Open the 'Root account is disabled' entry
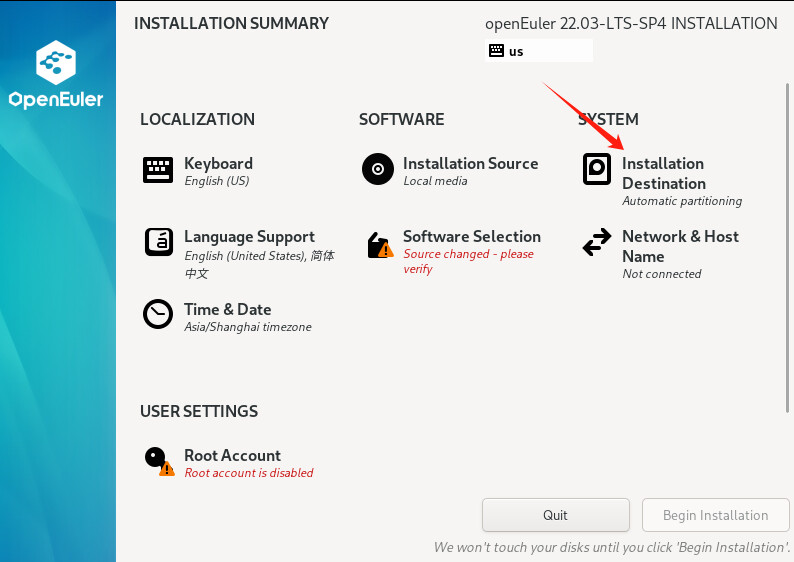Viewport: 794px width, 562px height. 249,473
